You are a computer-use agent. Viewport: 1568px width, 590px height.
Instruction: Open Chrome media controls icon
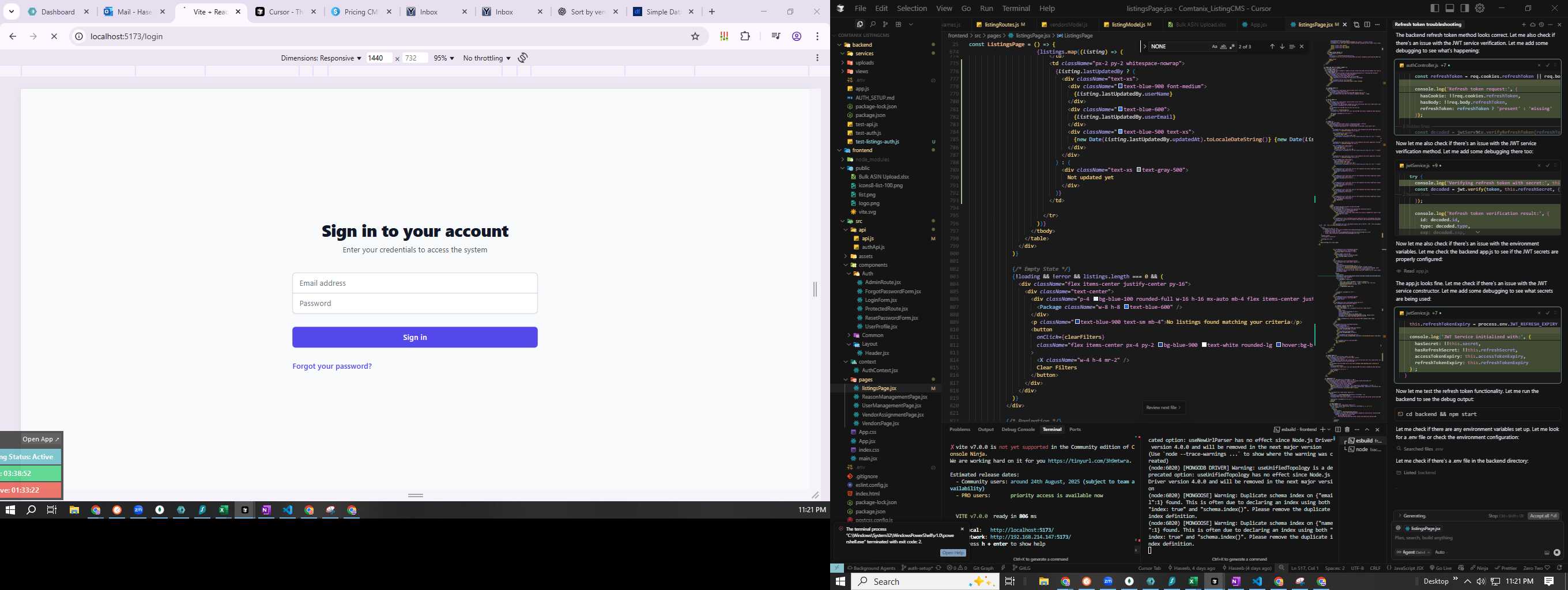(775, 36)
